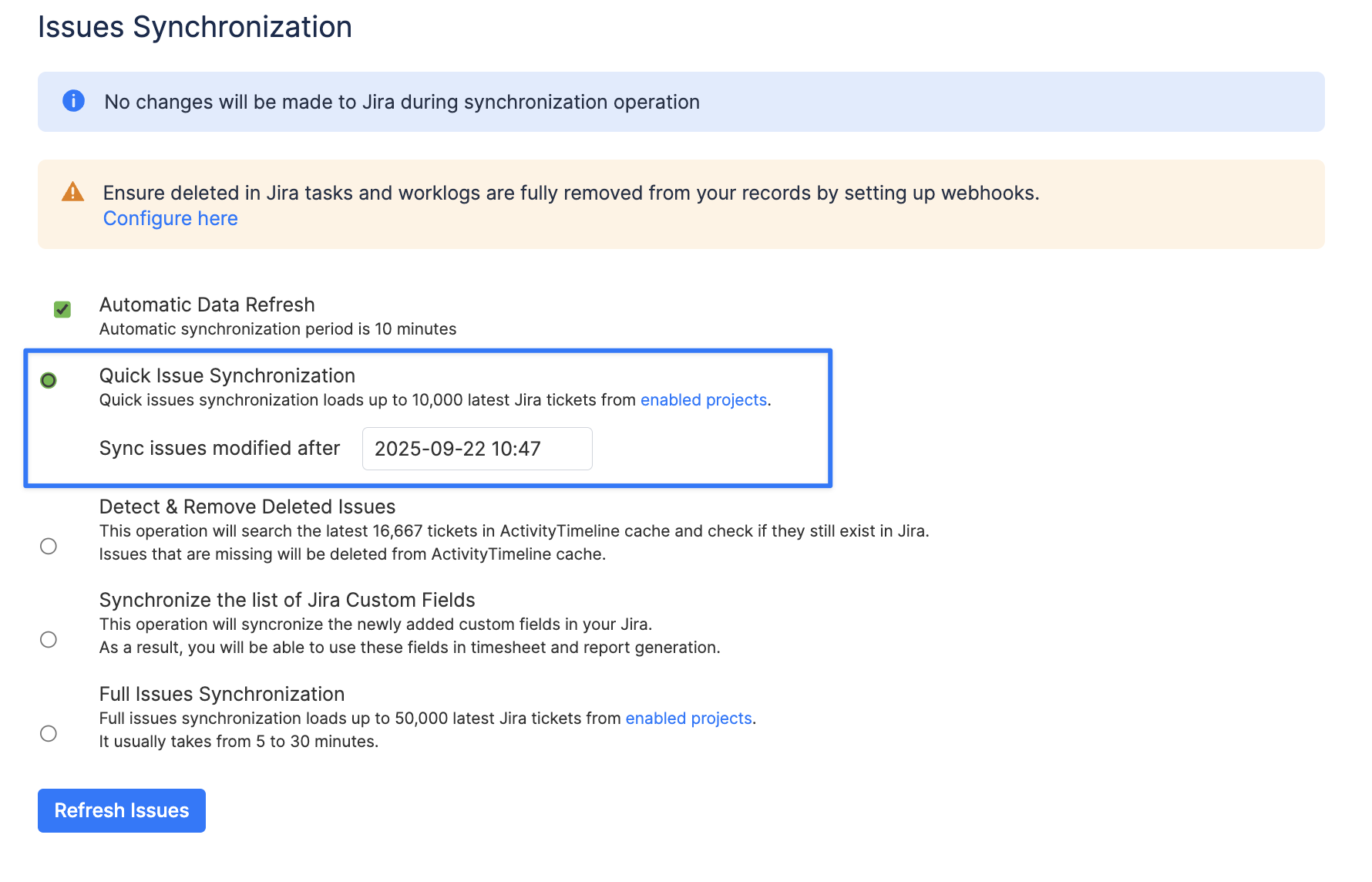The image size is (1372, 882).
Task: Click the "Sync issues modified after" label
Action: (219, 449)
